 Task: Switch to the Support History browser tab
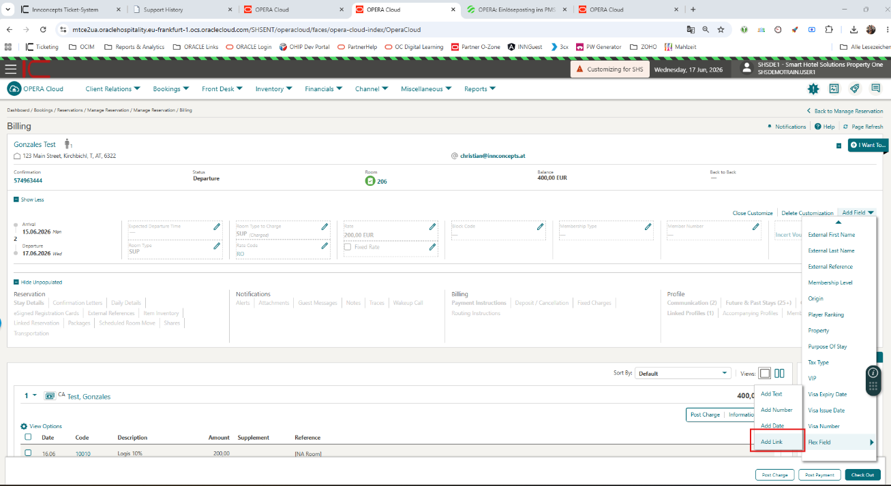182,10
